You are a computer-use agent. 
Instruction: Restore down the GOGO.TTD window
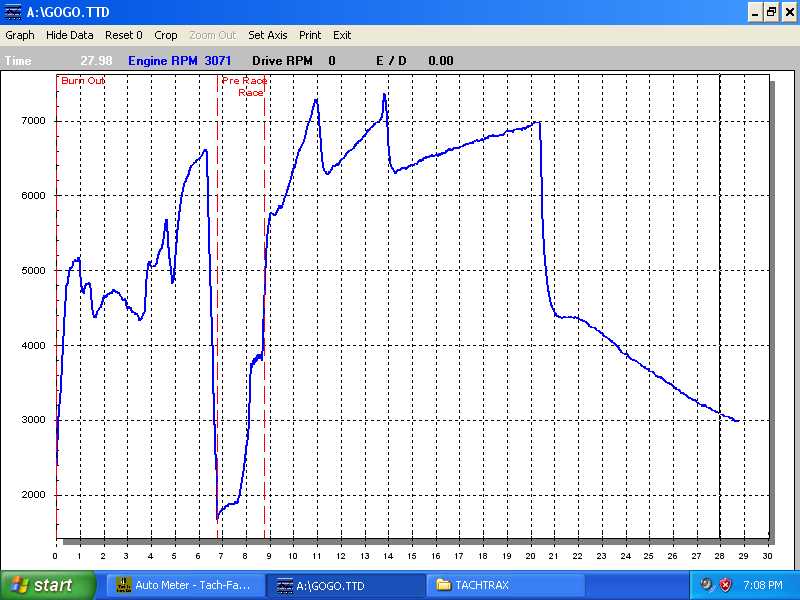[x=771, y=12]
